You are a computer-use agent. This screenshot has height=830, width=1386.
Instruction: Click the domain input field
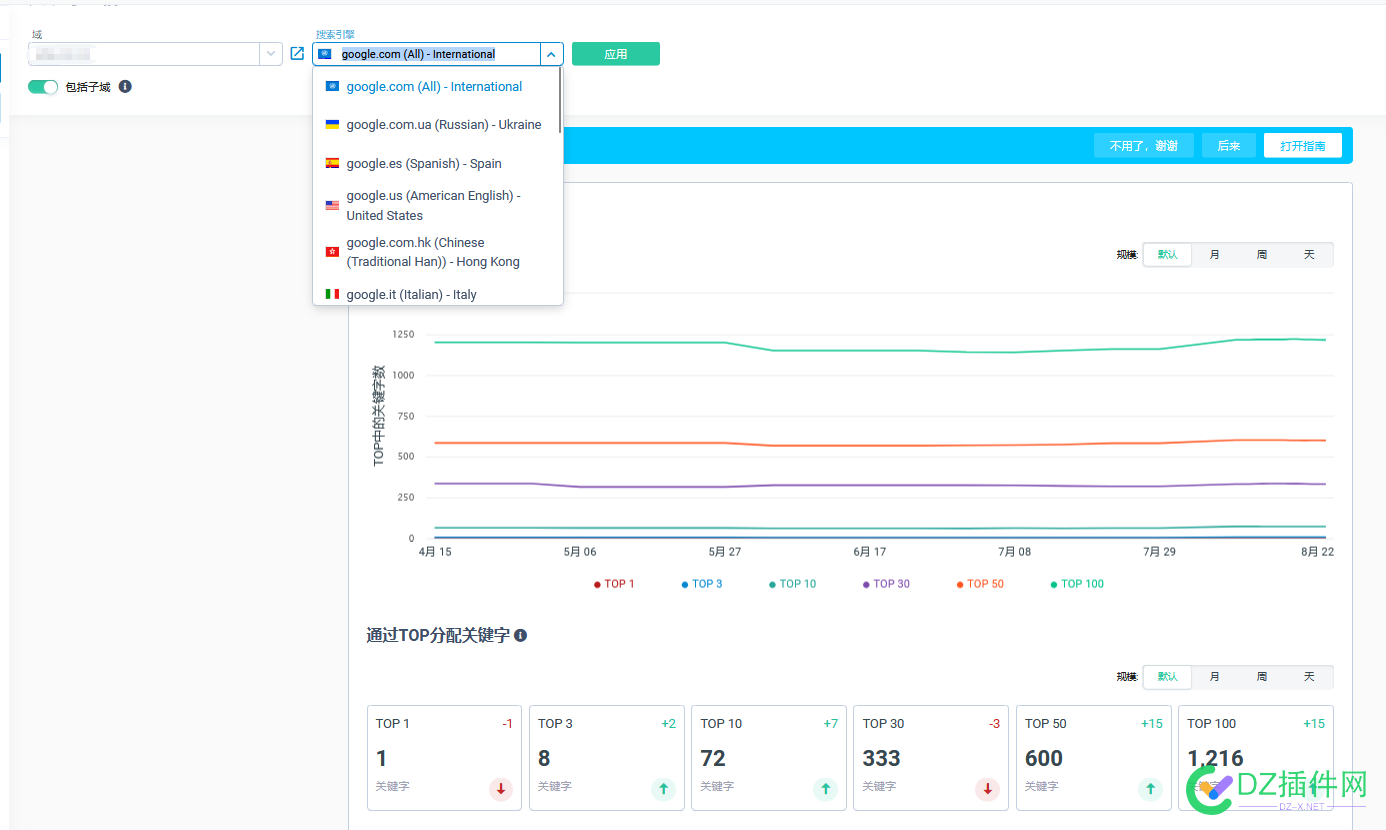(x=144, y=54)
